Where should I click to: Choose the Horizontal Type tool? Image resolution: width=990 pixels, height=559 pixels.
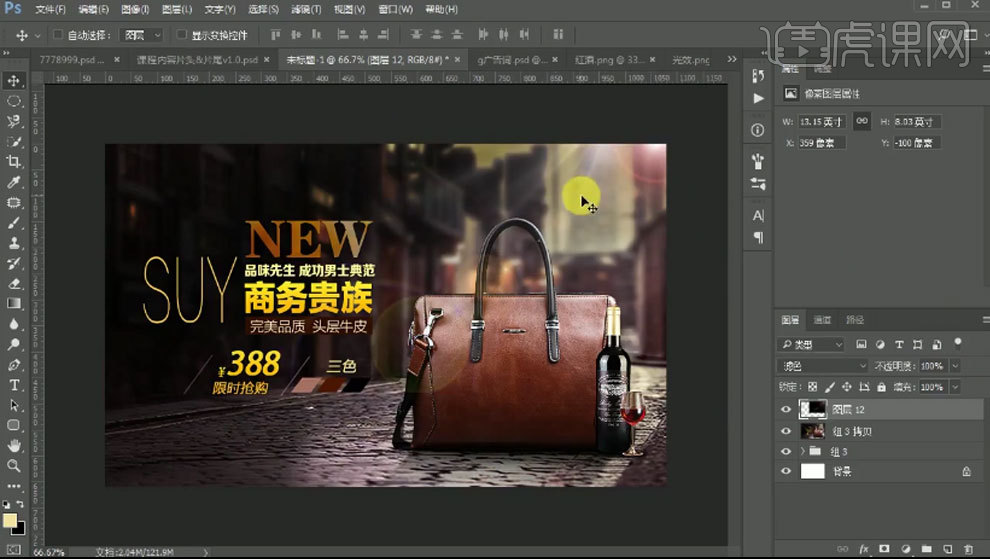14,385
